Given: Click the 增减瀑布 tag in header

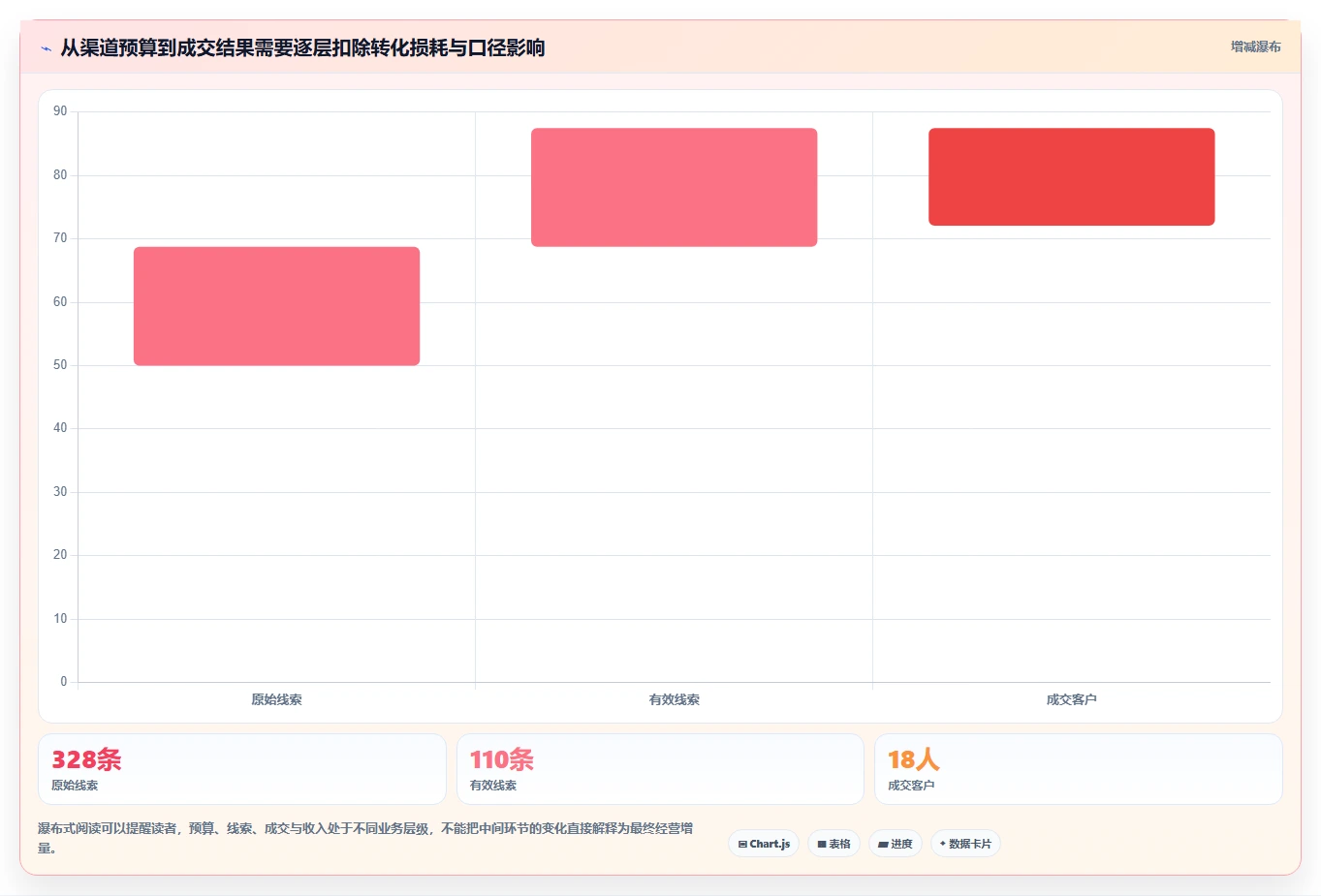Looking at the screenshot, I should 1255,46.
